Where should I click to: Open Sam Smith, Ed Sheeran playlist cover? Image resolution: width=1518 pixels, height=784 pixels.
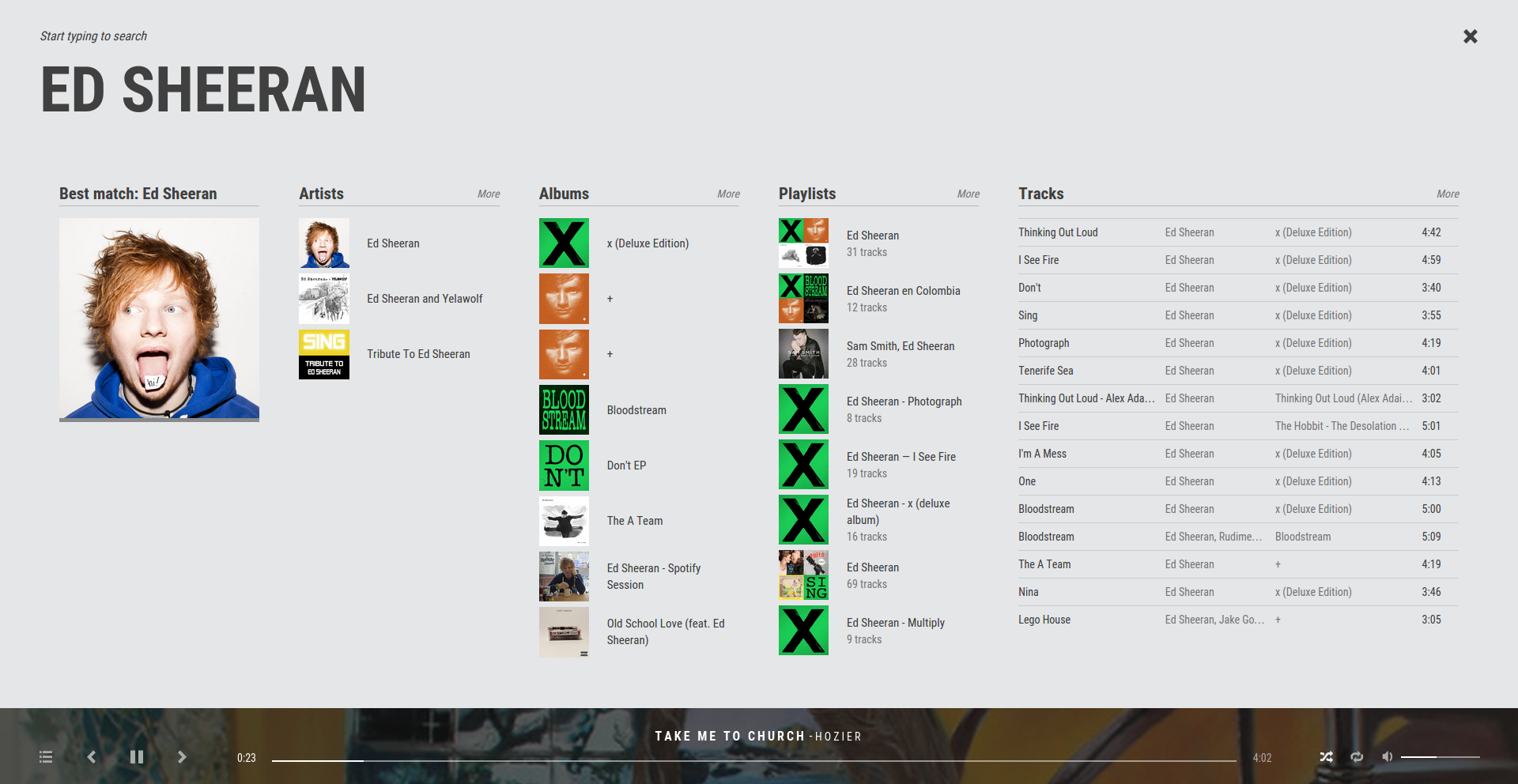803,354
